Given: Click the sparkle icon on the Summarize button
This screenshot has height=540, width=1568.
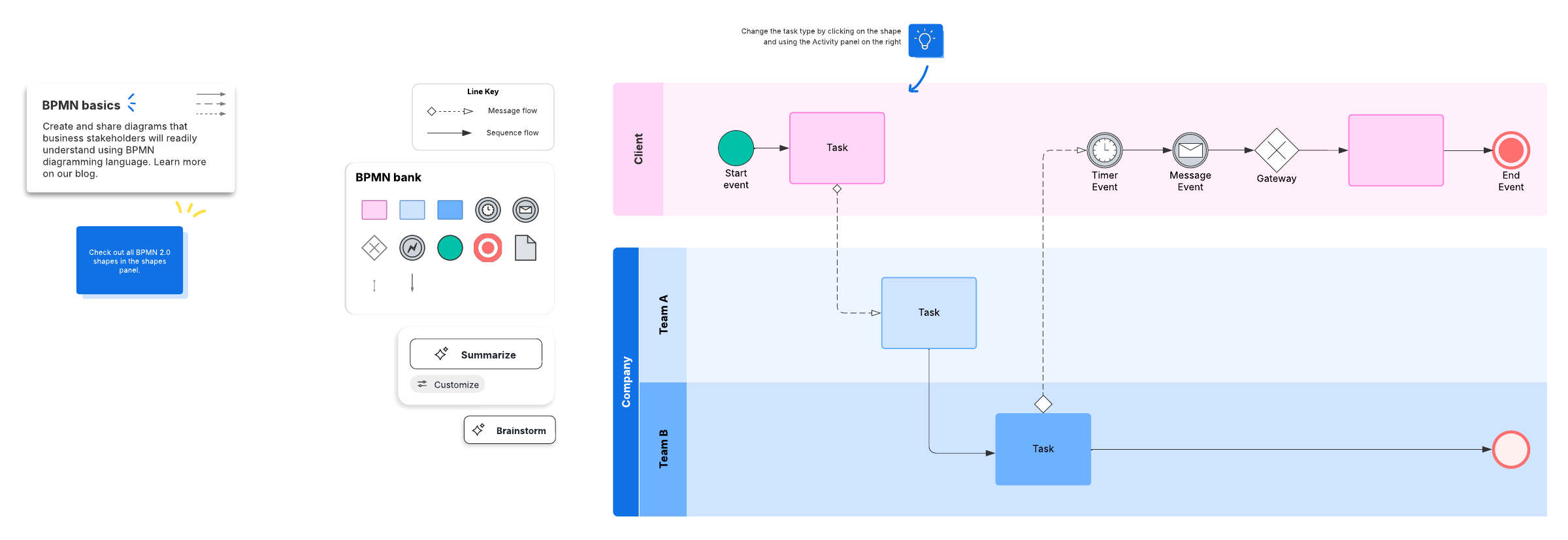Looking at the screenshot, I should tap(442, 354).
